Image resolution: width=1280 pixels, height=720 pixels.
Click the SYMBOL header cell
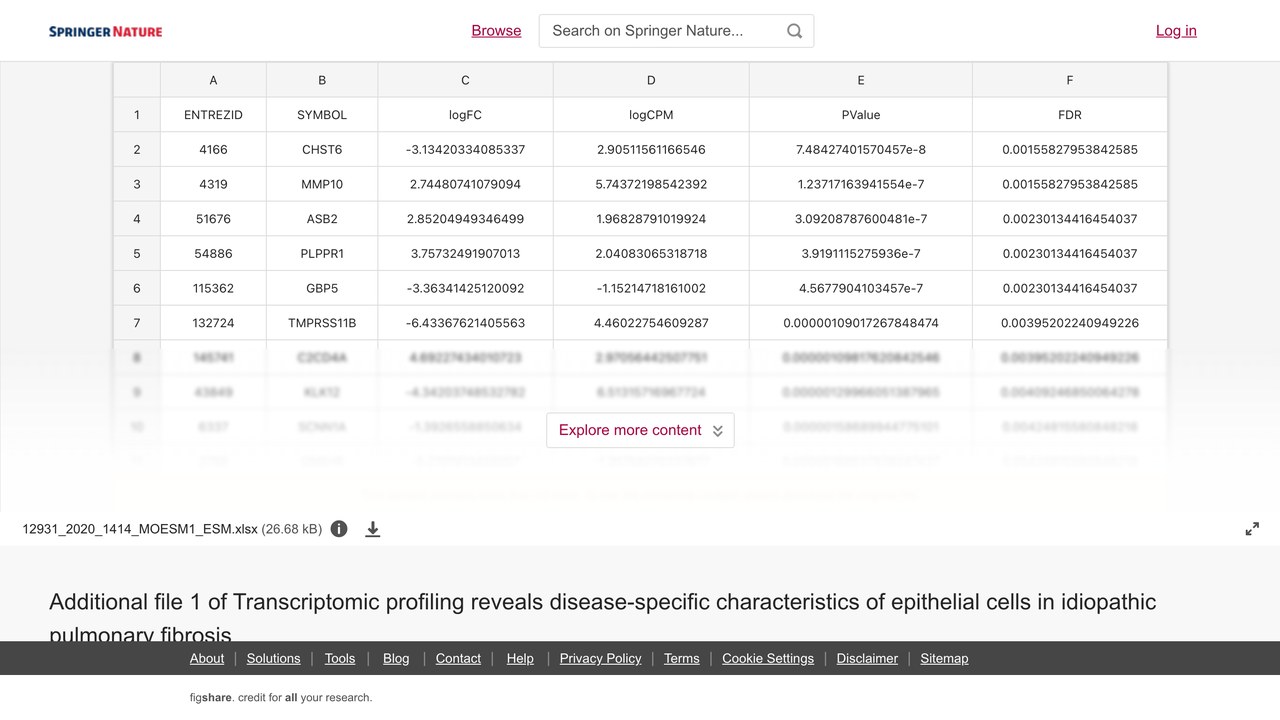pos(322,115)
